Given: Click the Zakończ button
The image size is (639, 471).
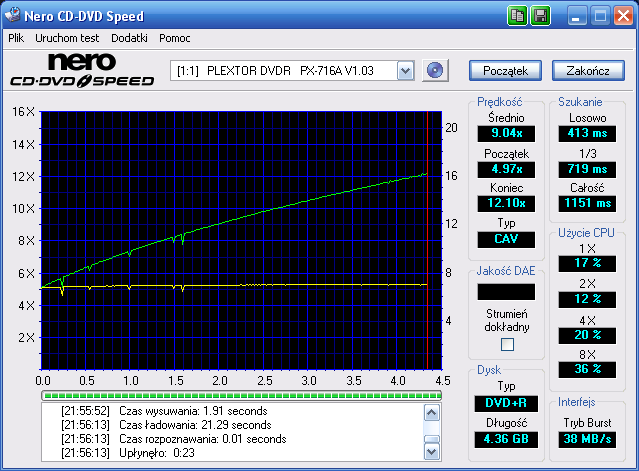Looking at the screenshot, I should 588,71.
